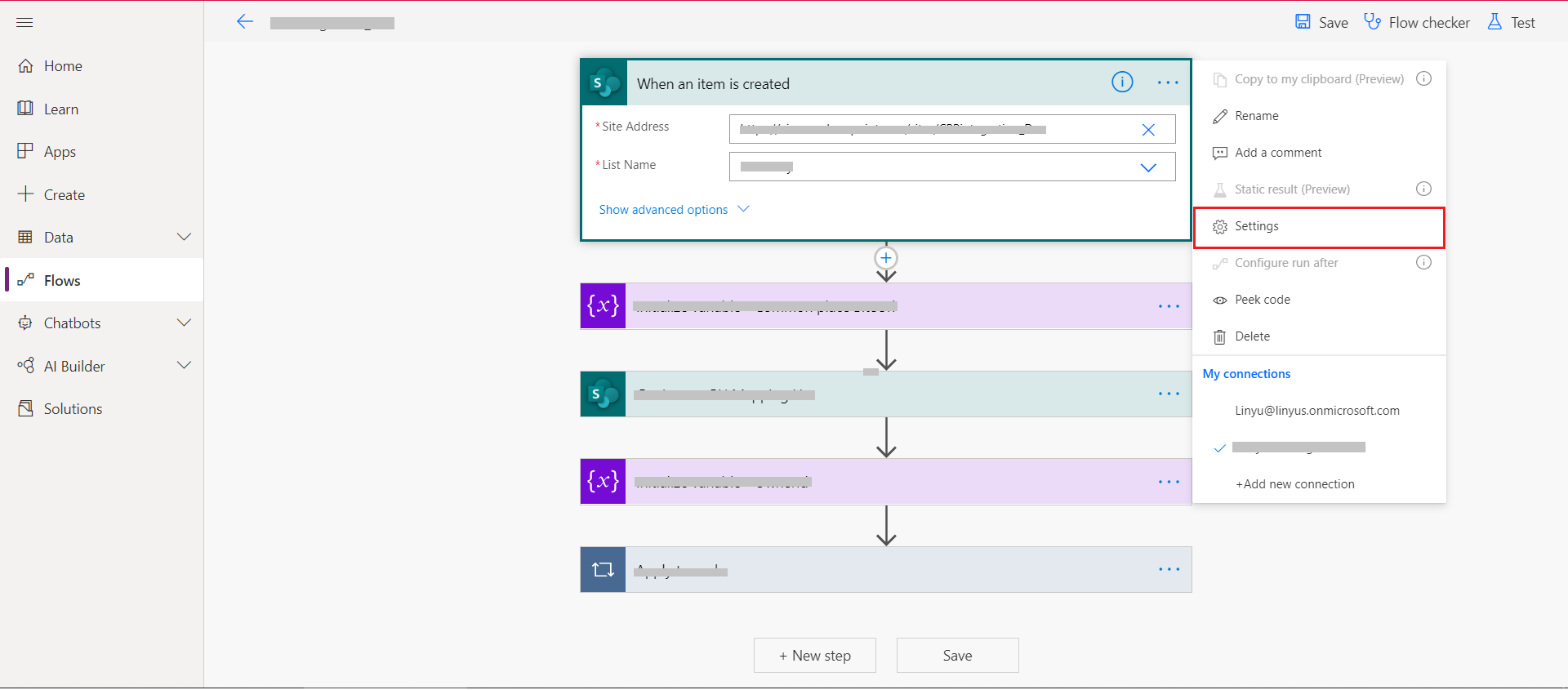Click Add new connection link
This screenshot has width=1568, height=690.
[1295, 484]
